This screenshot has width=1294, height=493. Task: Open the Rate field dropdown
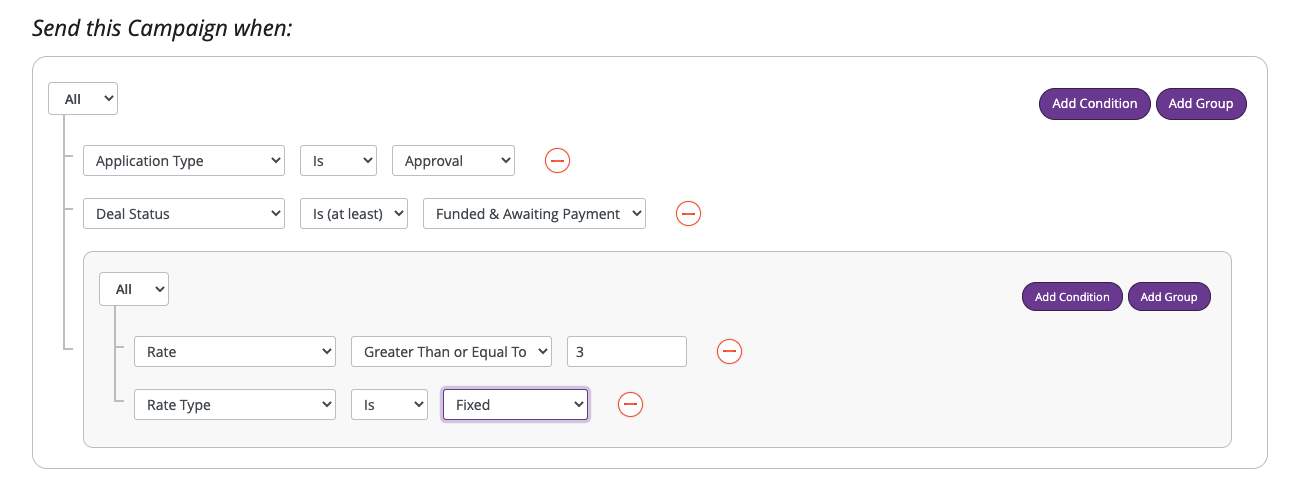pos(235,352)
